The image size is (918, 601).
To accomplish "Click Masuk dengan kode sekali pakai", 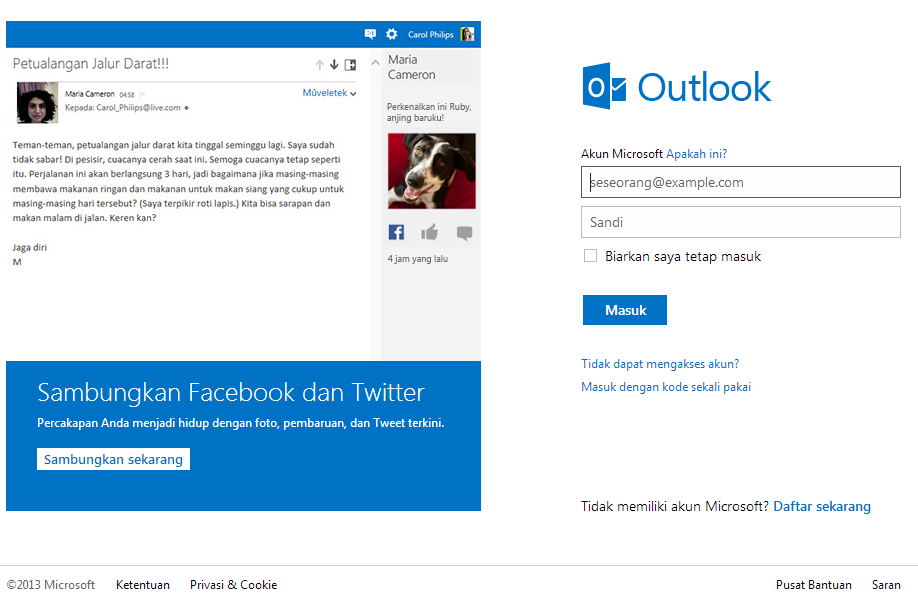I will (666, 387).
